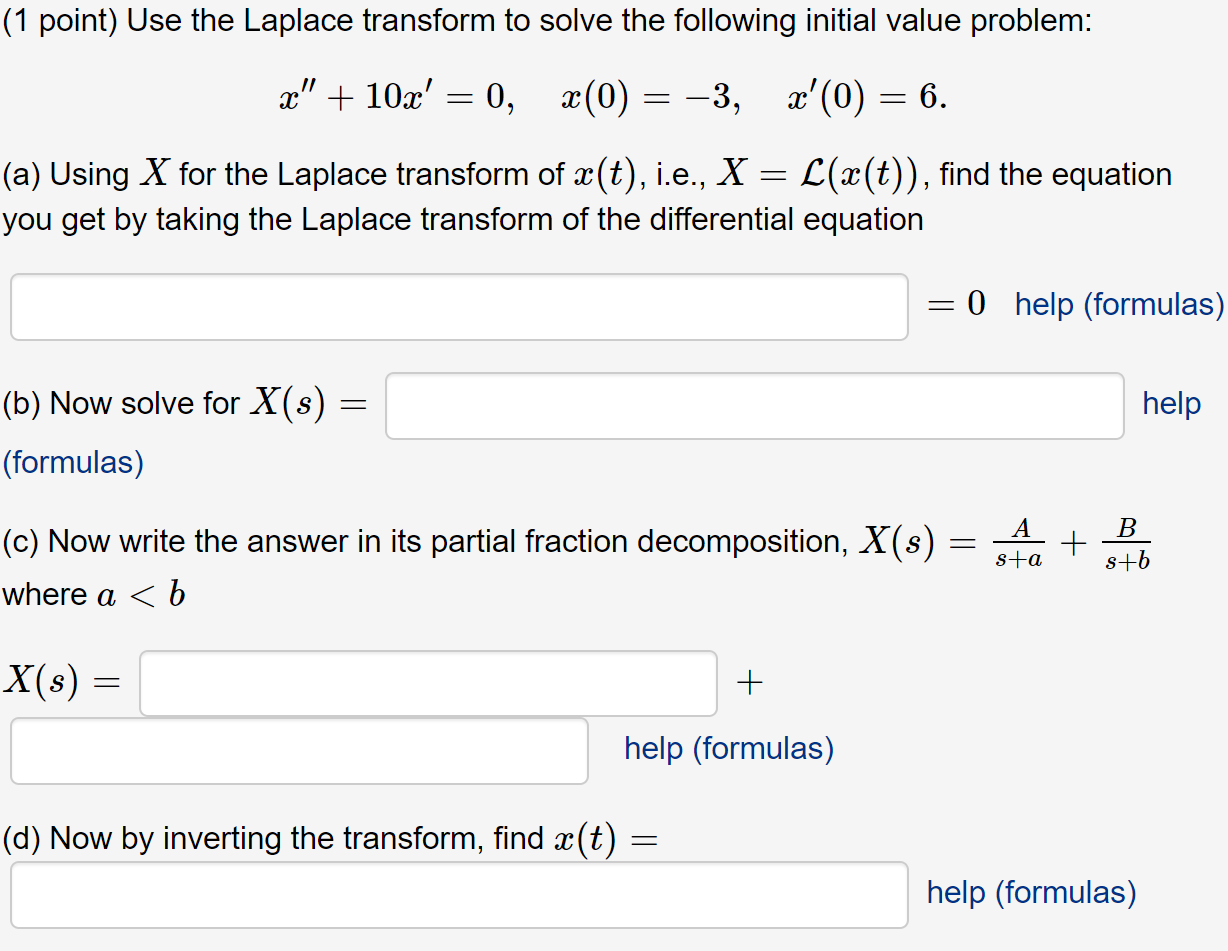Open help (formulas) link in part (c)
Screen dimensions: 1228x951
click(729, 749)
